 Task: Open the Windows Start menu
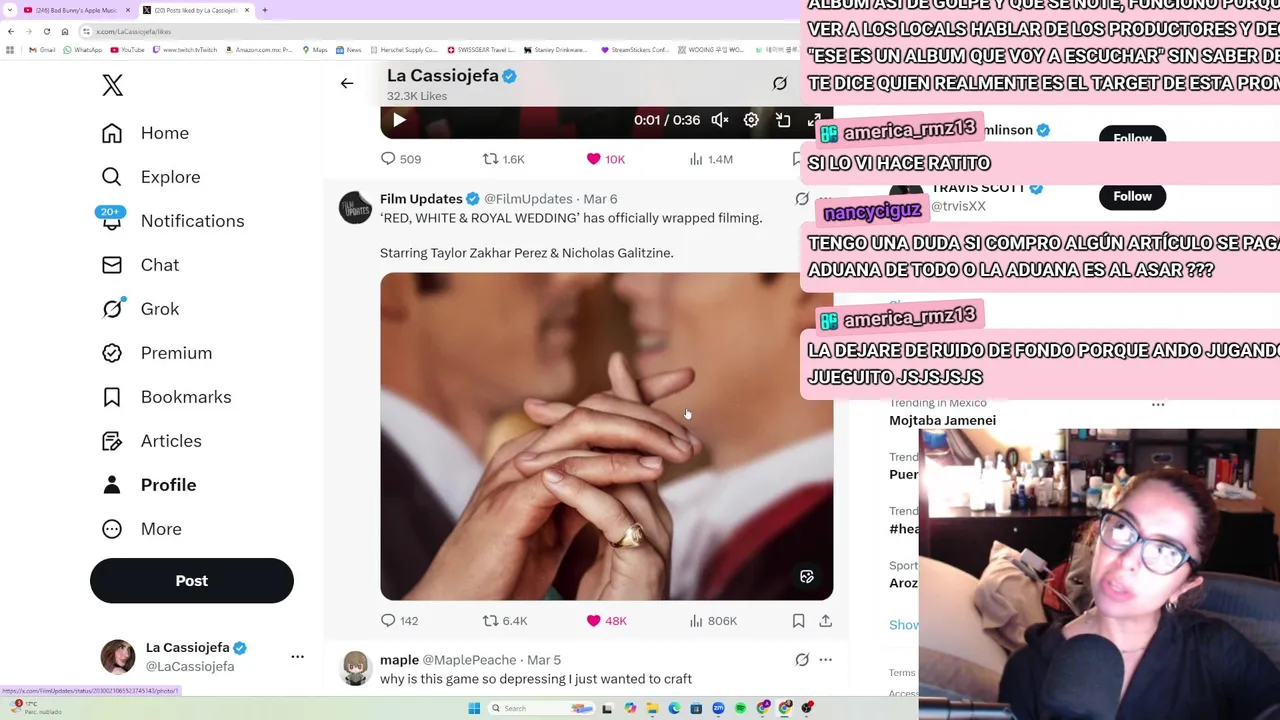pos(474,708)
